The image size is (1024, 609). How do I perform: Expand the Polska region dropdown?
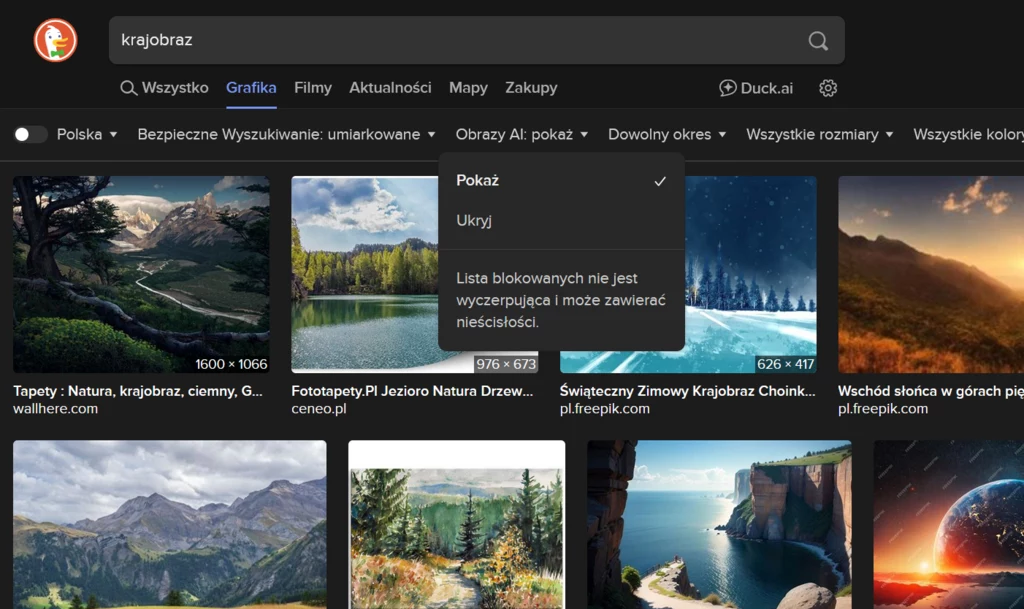tap(87, 134)
